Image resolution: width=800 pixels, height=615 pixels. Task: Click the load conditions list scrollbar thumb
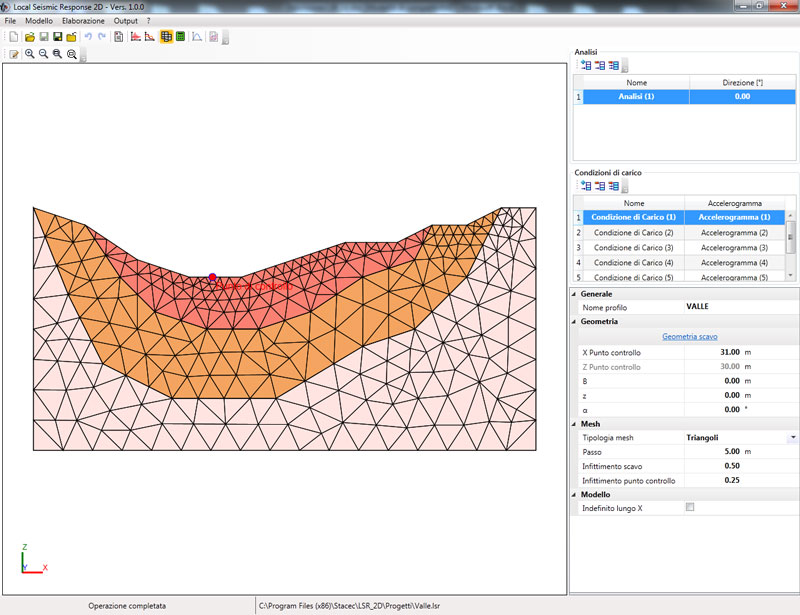pos(790,237)
